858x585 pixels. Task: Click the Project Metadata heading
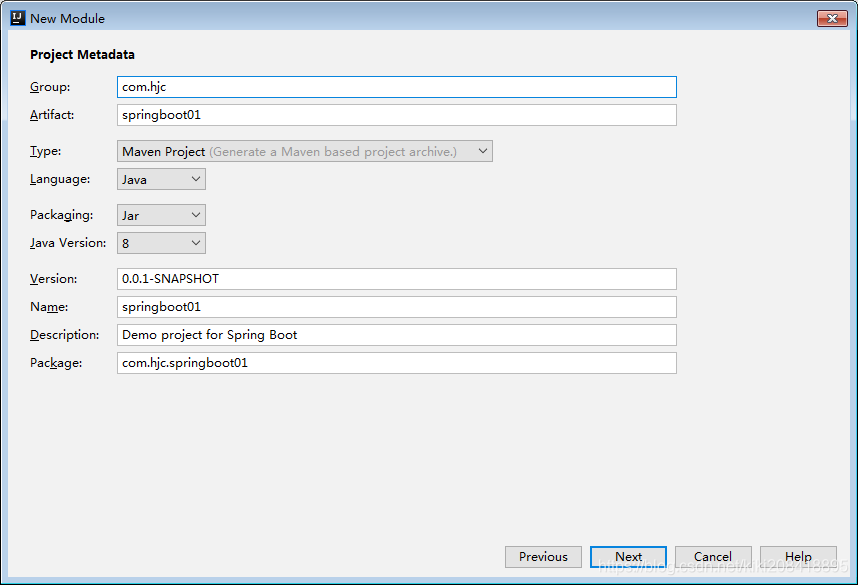[x=82, y=55]
